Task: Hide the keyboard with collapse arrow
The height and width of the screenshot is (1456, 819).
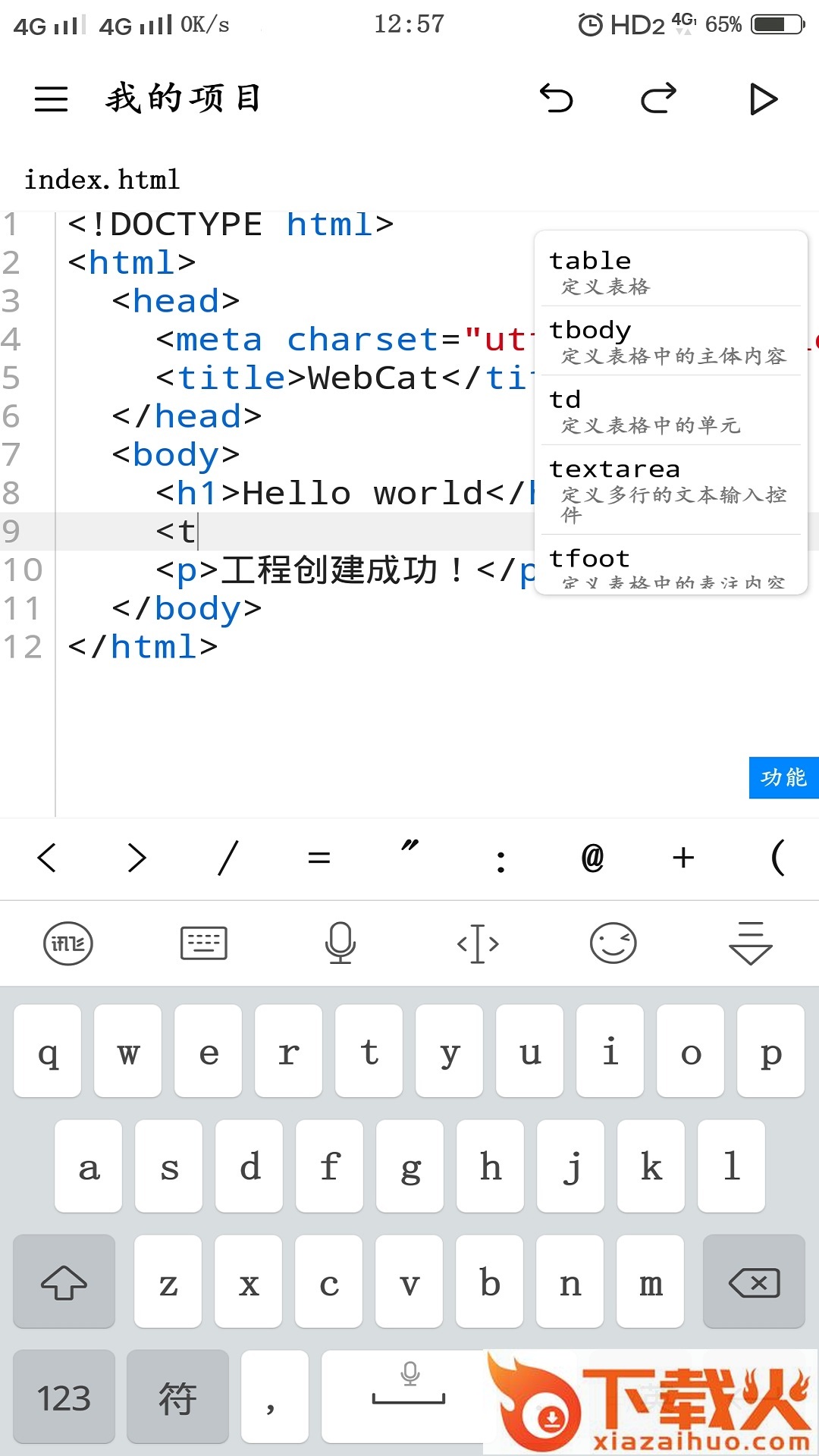Action: [x=750, y=944]
